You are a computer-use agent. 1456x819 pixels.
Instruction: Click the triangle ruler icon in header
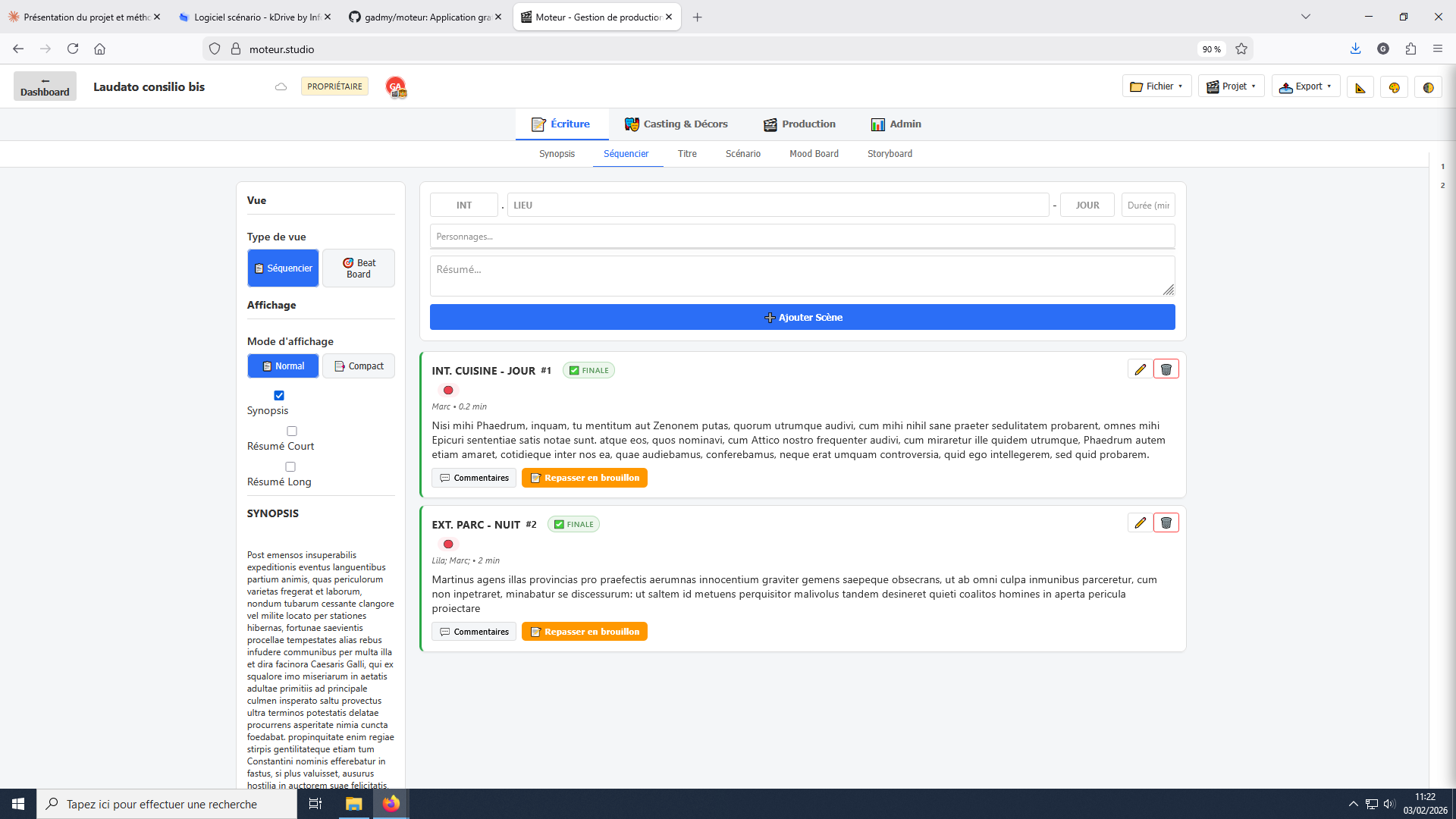click(x=1360, y=87)
